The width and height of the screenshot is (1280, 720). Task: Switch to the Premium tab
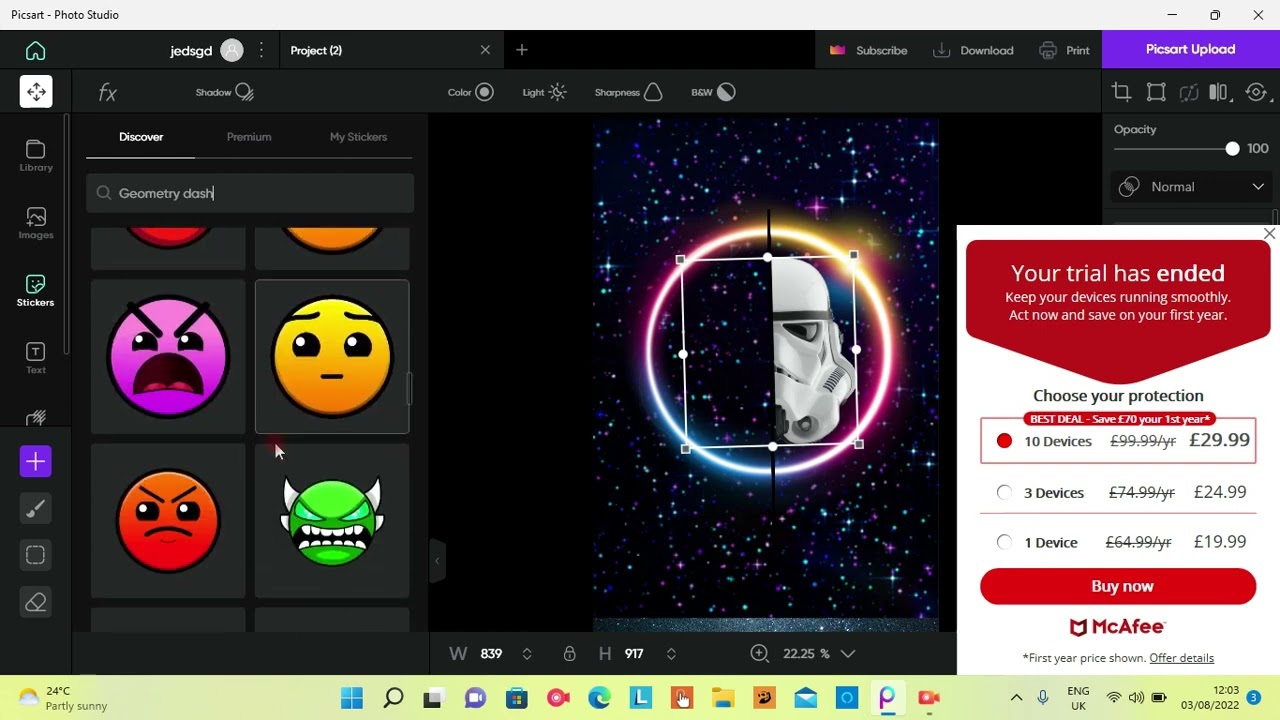[249, 137]
